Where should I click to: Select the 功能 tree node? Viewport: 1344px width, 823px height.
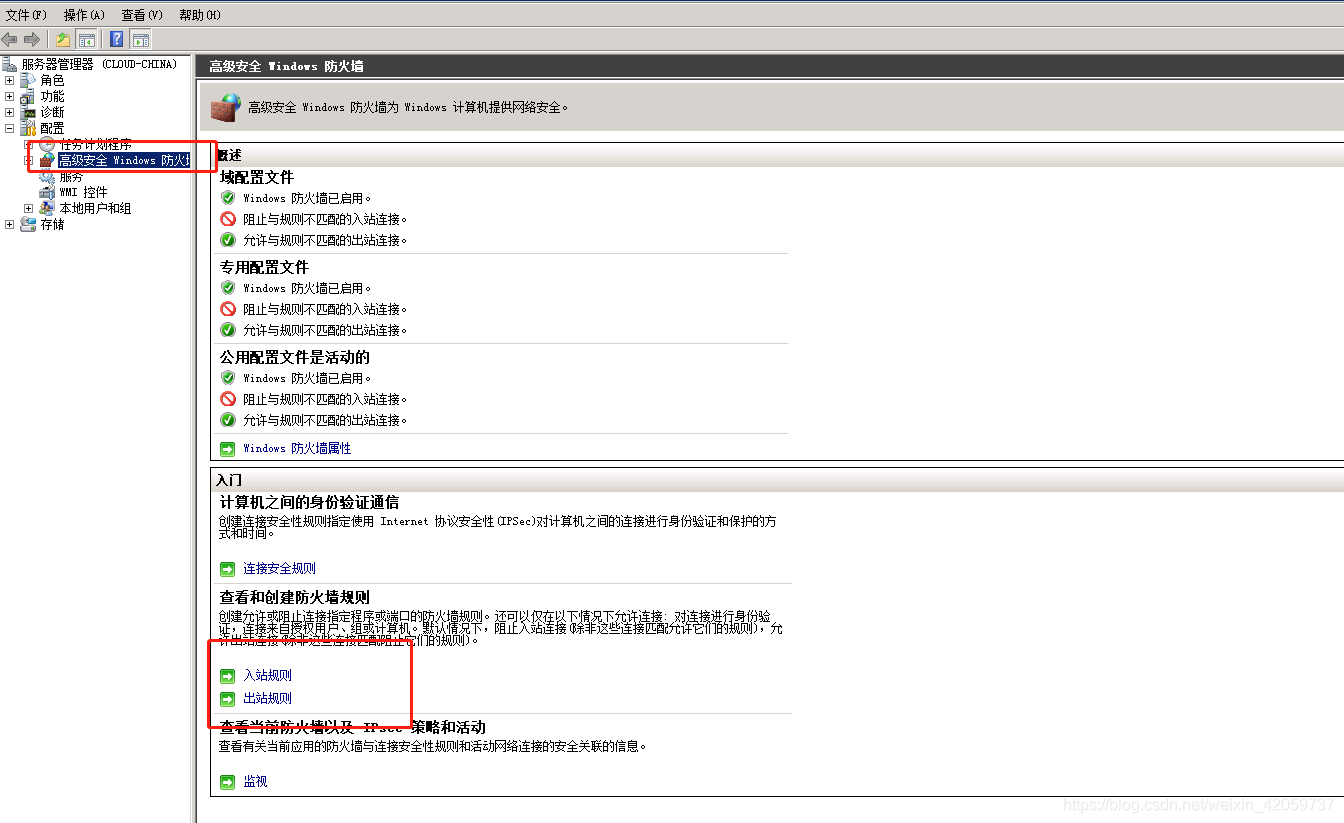[52, 96]
